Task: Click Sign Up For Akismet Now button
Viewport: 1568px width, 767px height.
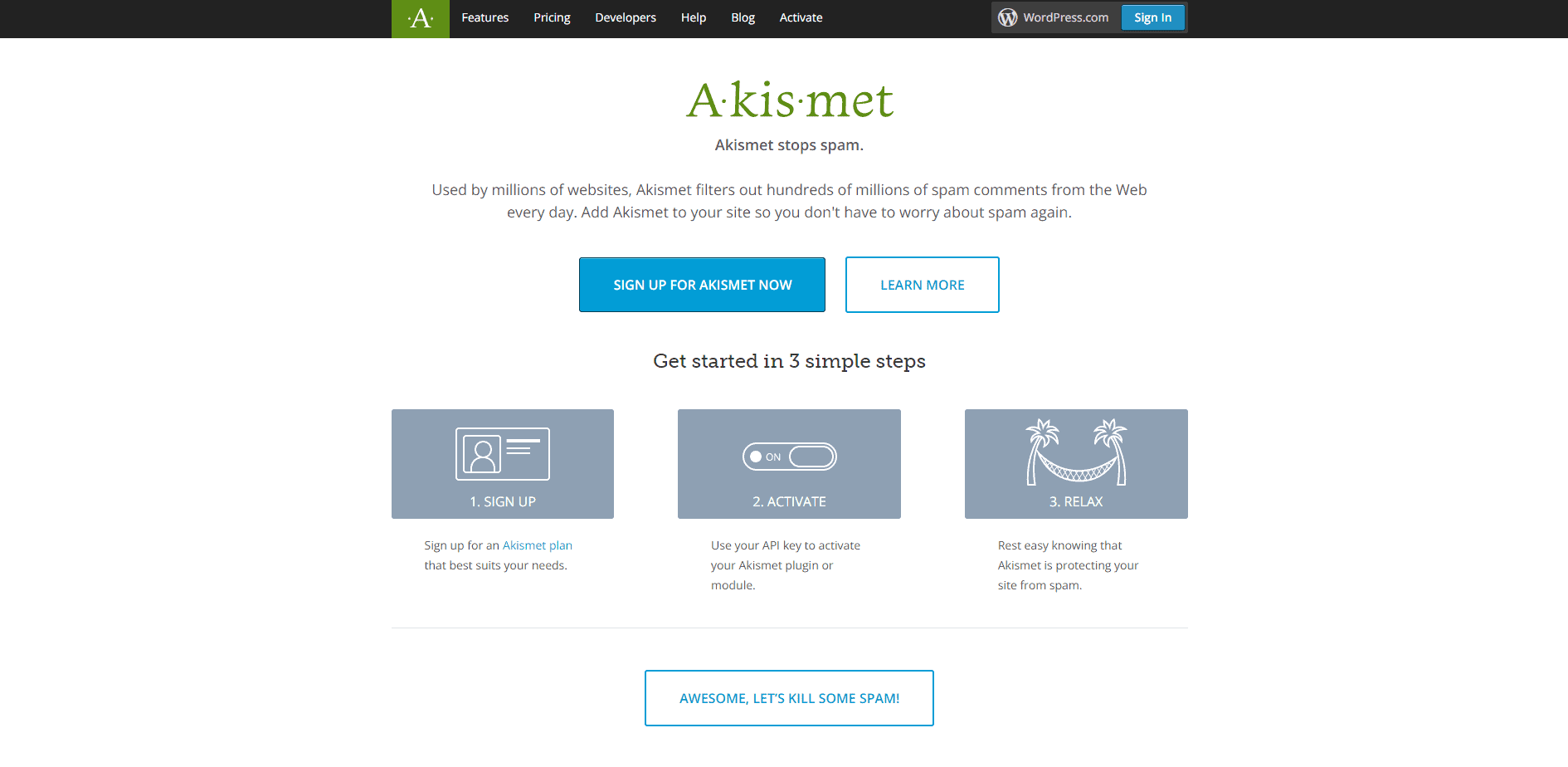Action: [702, 285]
